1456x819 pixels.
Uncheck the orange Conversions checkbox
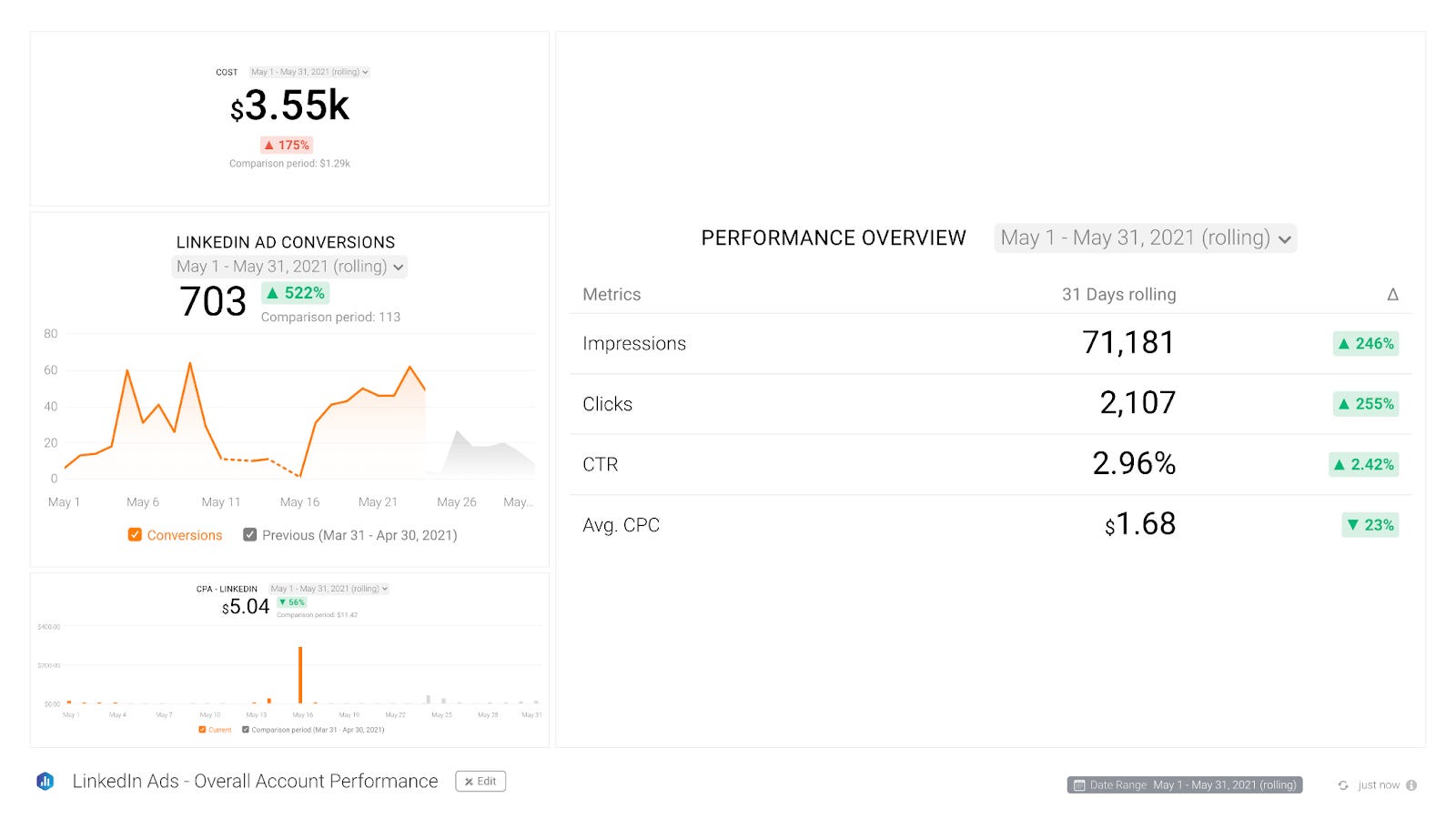(135, 535)
